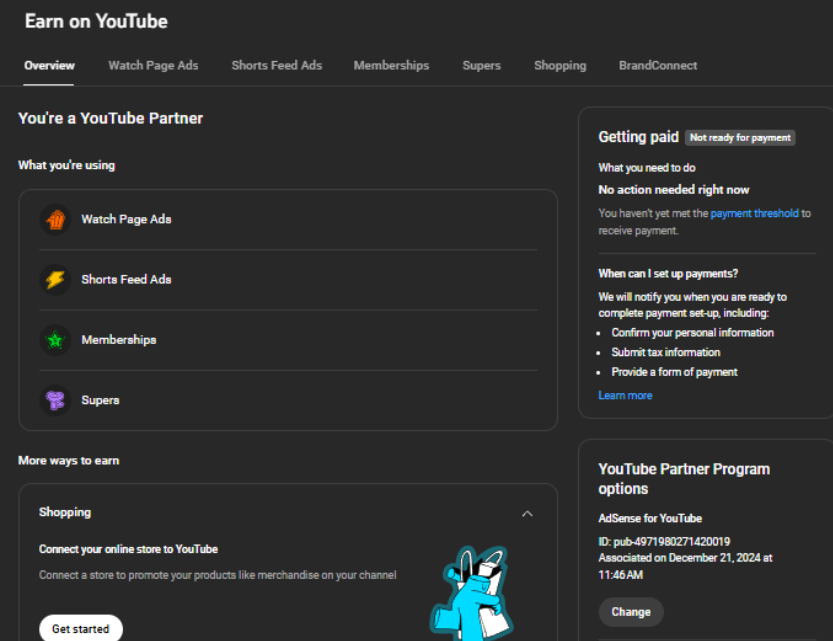Select the Supers tab
The image size is (833, 641).
click(x=481, y=65)
